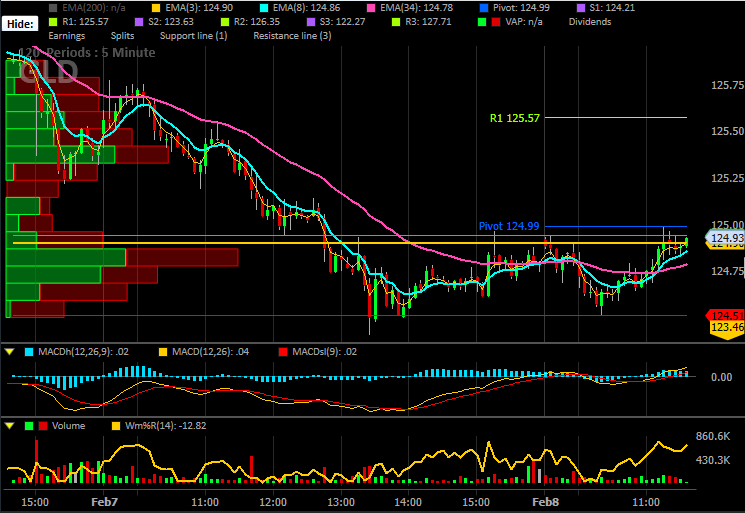Toggle the R3 green swatch
This screenshot has width=745, height=513.
click(x=396, y=22)
